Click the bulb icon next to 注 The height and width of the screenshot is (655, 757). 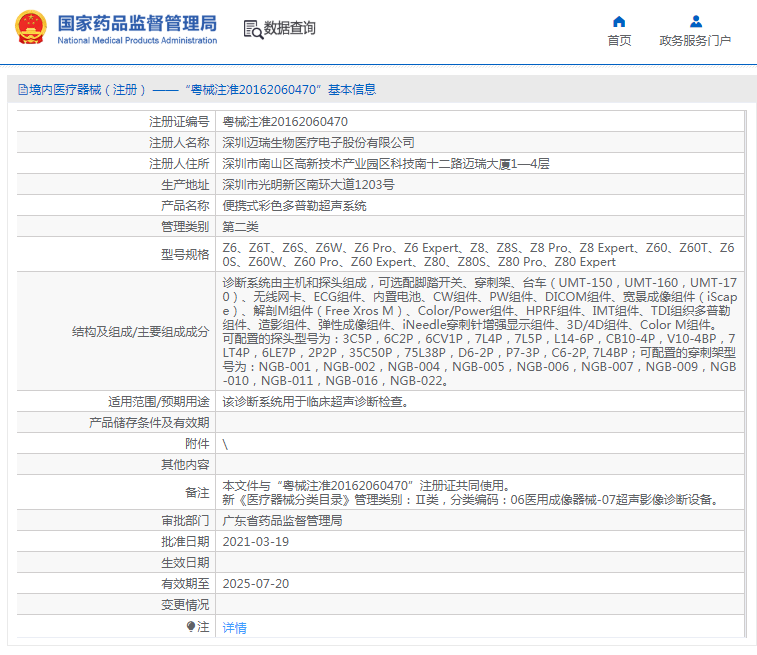click(191, 626)
